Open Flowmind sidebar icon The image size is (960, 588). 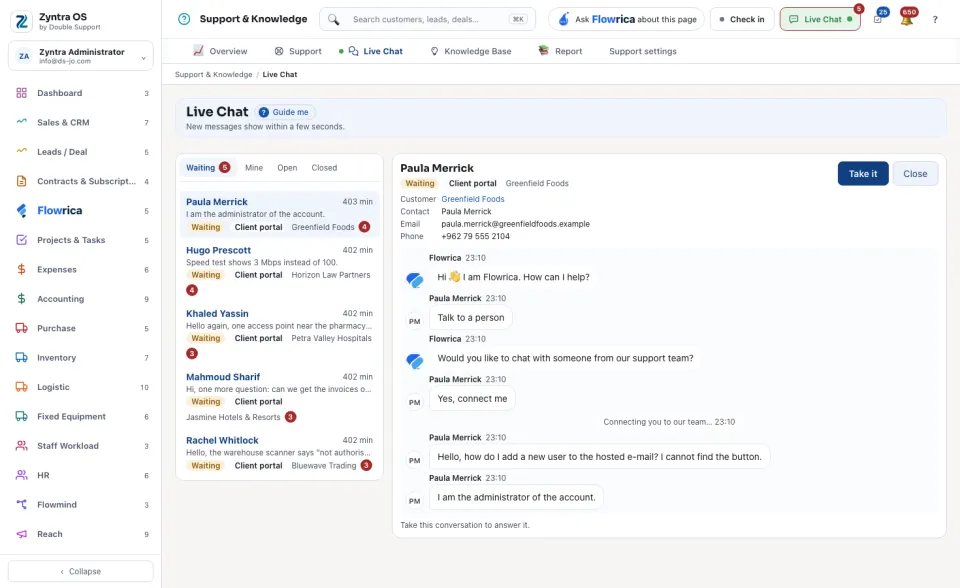21,505
